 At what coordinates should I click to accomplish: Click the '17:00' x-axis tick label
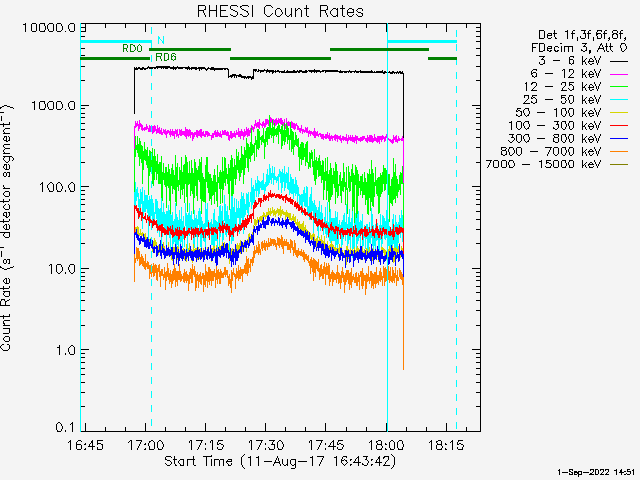point(145,445)
